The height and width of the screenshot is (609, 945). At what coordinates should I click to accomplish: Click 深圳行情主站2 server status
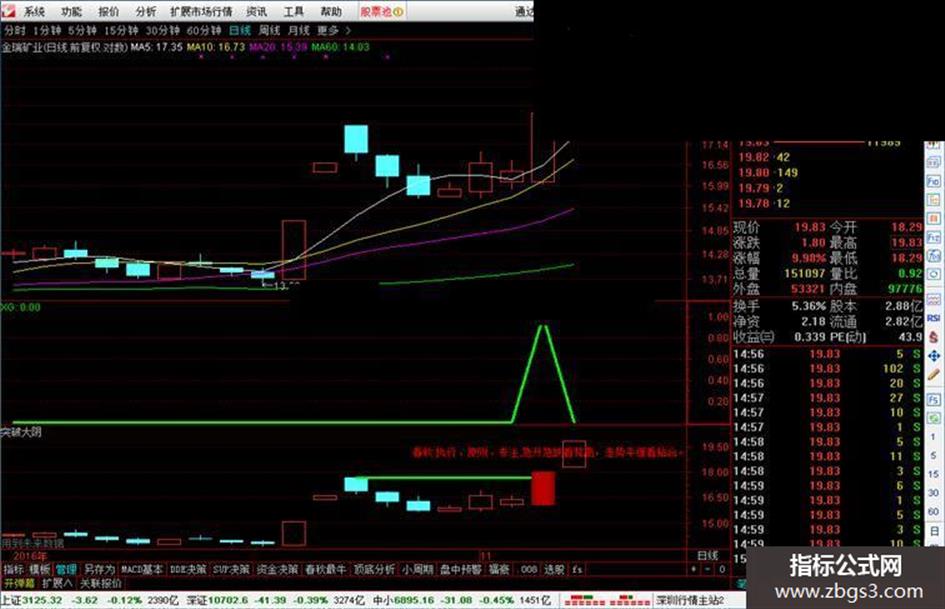pyautogui.click(x=690, y=601)
